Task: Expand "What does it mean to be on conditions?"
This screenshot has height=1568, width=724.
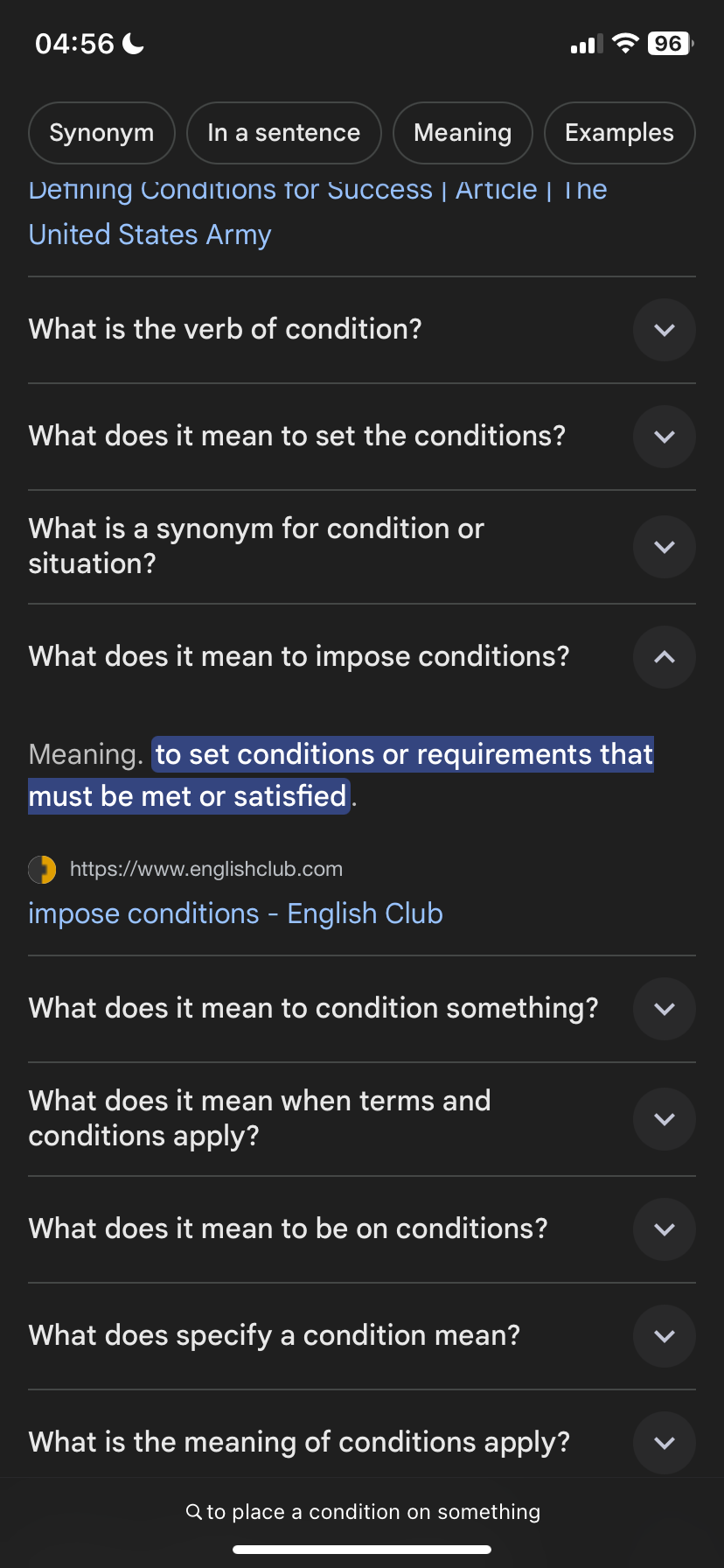Action: 665,1229
